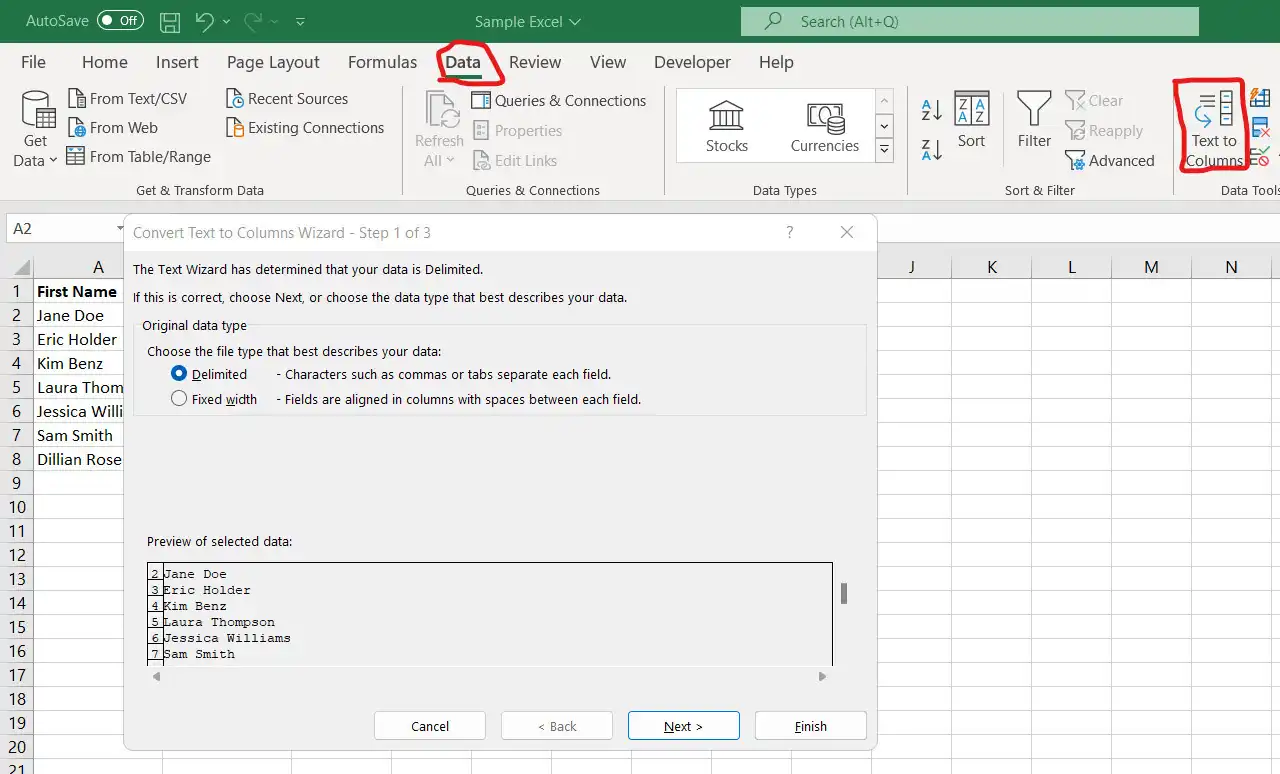Screen dimensions: 1280x774
Task: Expand the Sample Excel title dropdown
Action: 575,22
